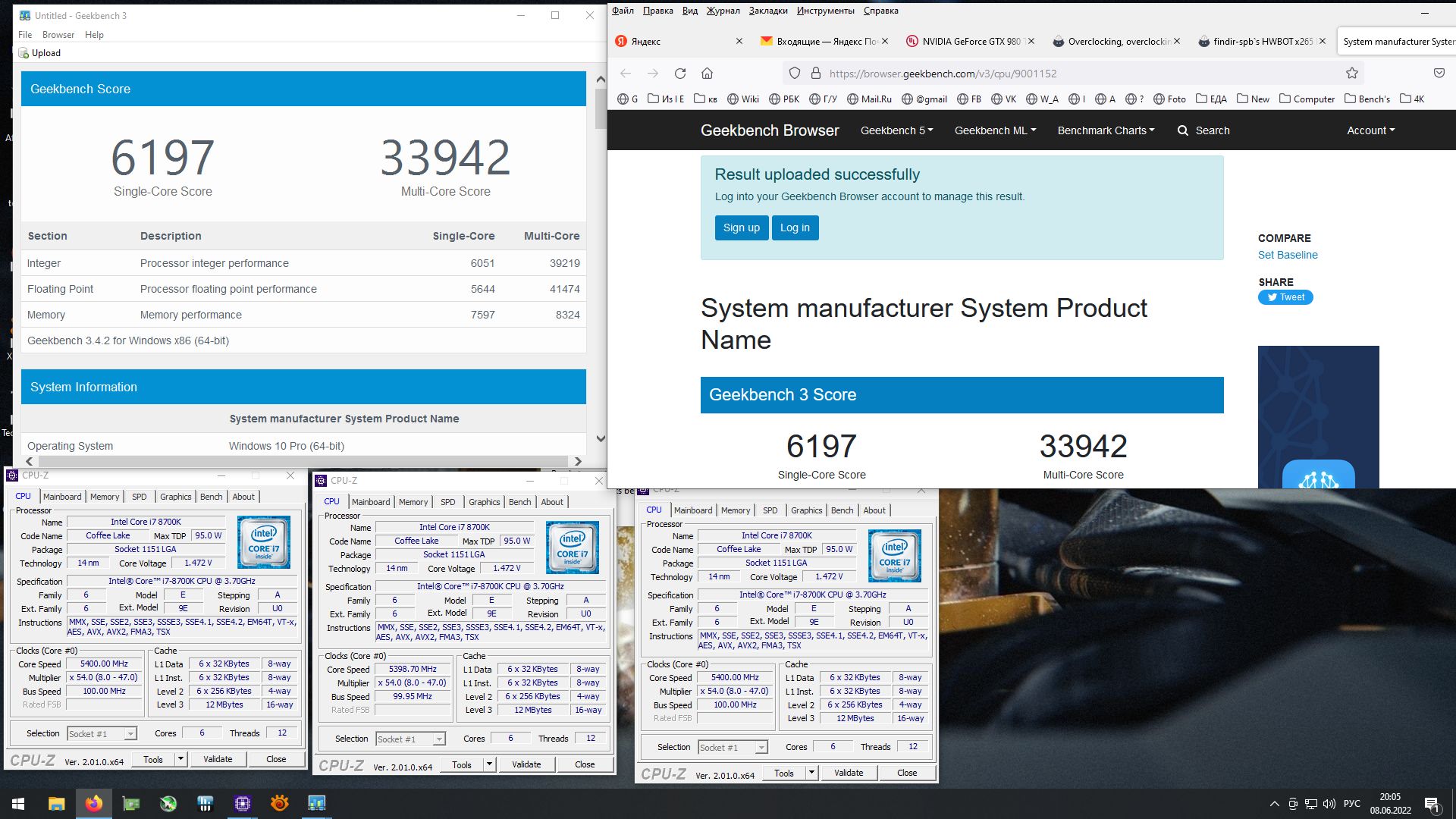Open the Pocket save icon
1456x819 pixels.
[x=1439, y=74]
